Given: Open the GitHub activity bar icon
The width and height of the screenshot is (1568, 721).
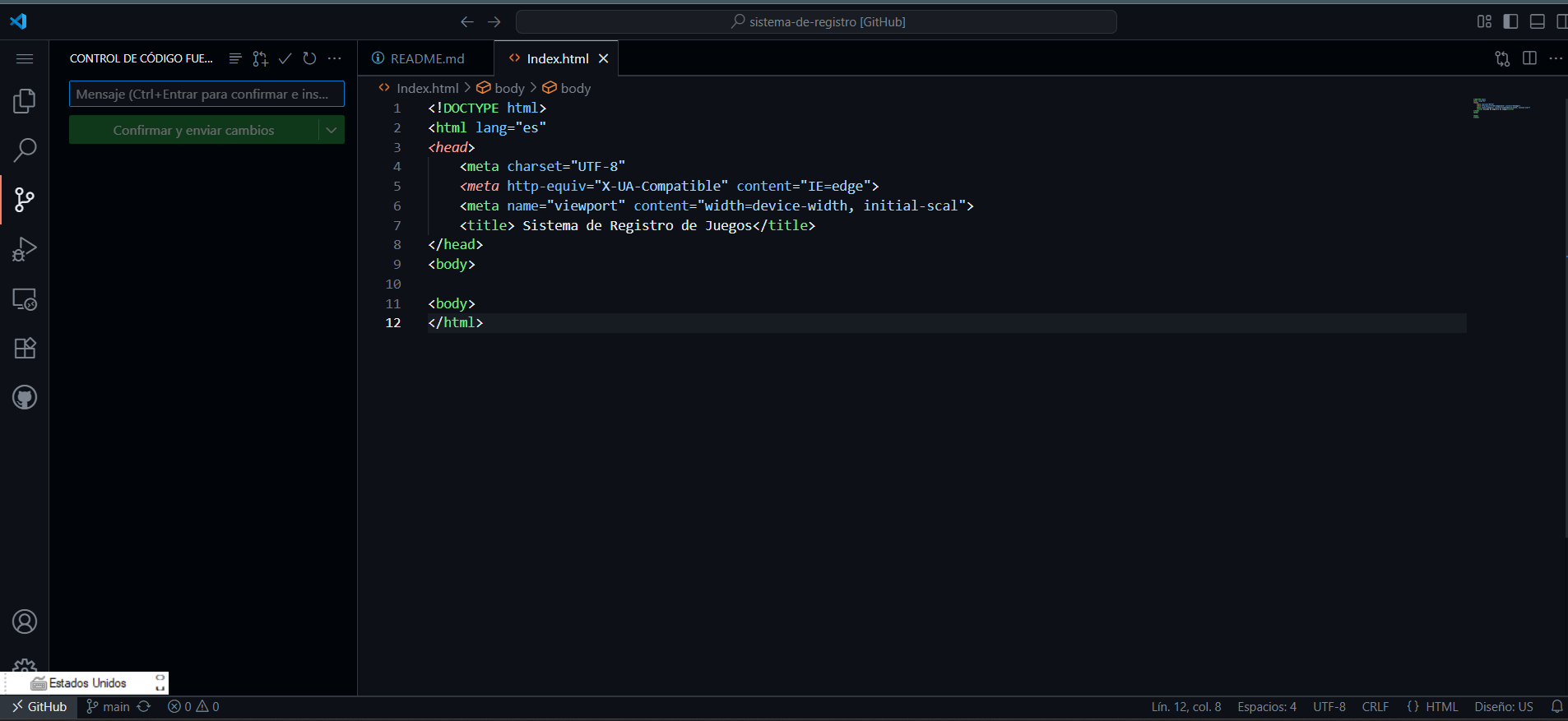Looking at the screenshot, I should pos(25,398).
